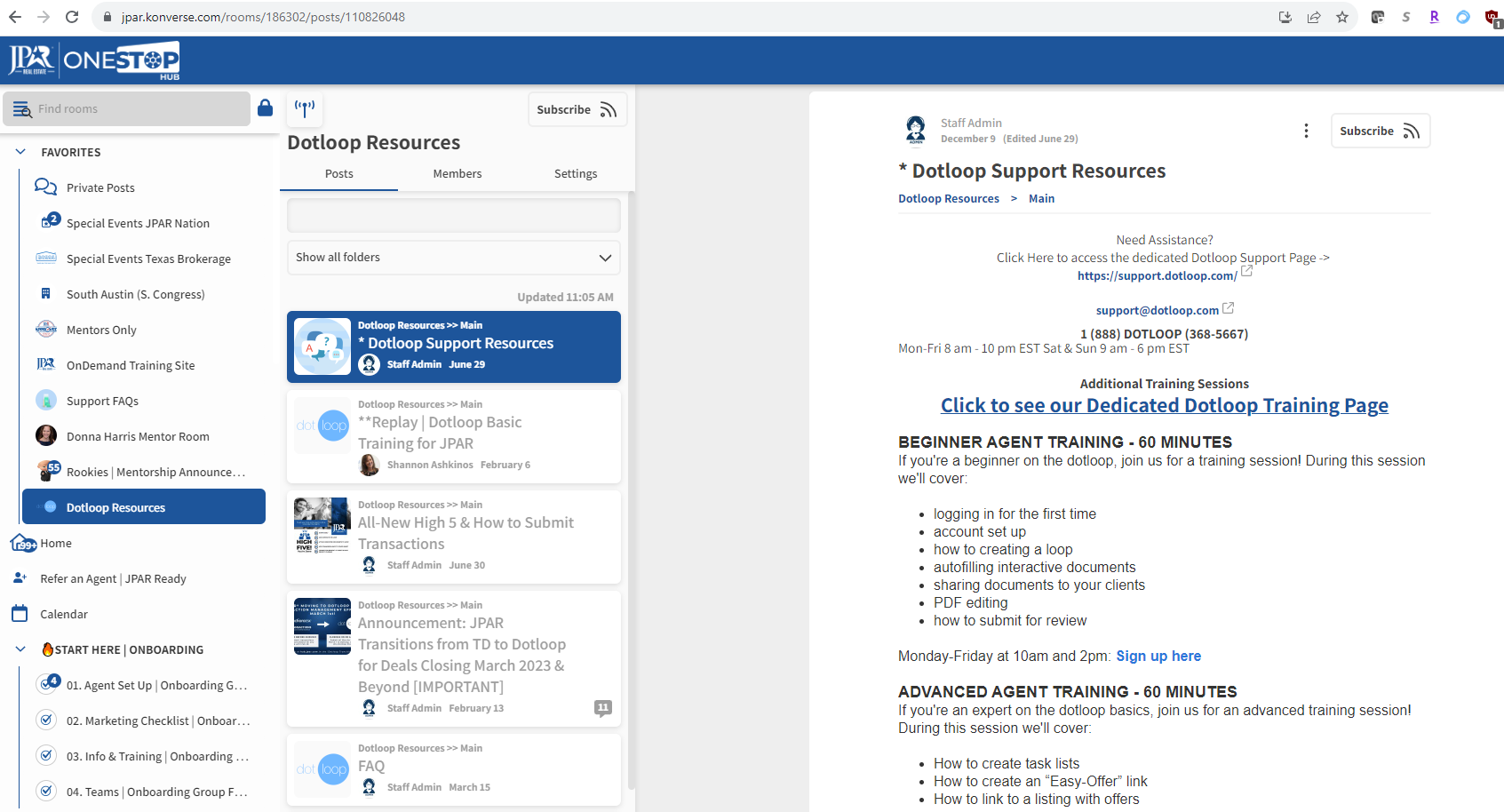Collapse the FAVORITES section
1504x812 pixels.
[20, 152]
